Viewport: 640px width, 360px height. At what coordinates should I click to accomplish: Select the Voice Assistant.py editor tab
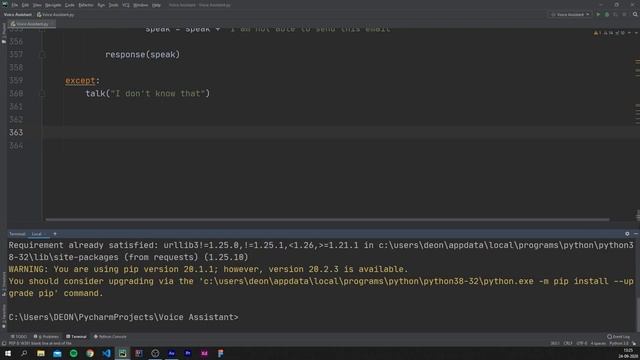coord(32,24)
